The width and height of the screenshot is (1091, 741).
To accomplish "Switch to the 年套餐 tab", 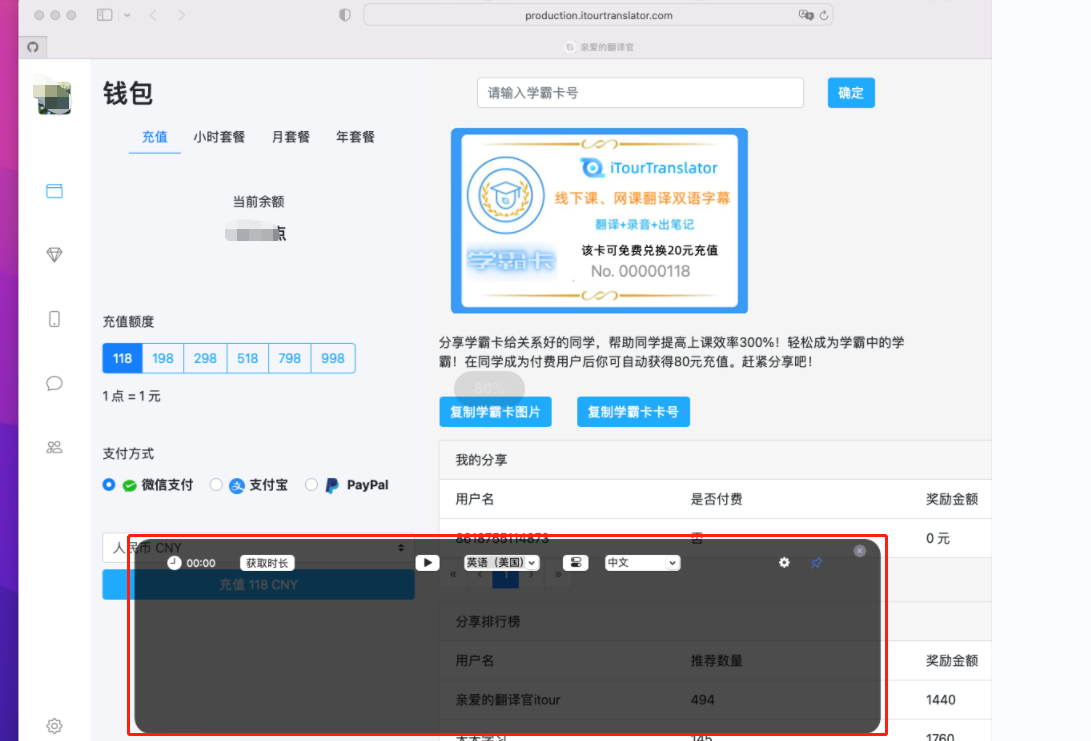I will coord(355,137).
